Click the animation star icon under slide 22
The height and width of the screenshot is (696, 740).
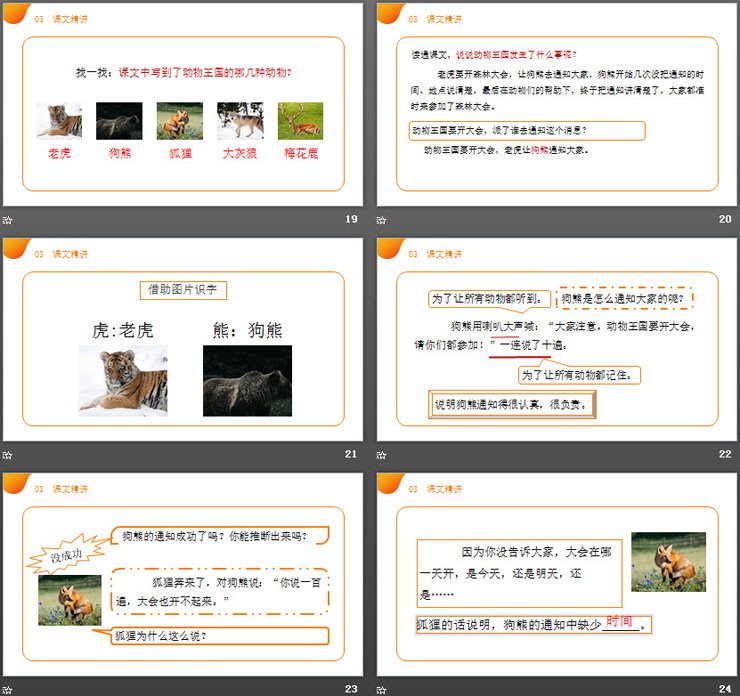[x=383, y=455]
